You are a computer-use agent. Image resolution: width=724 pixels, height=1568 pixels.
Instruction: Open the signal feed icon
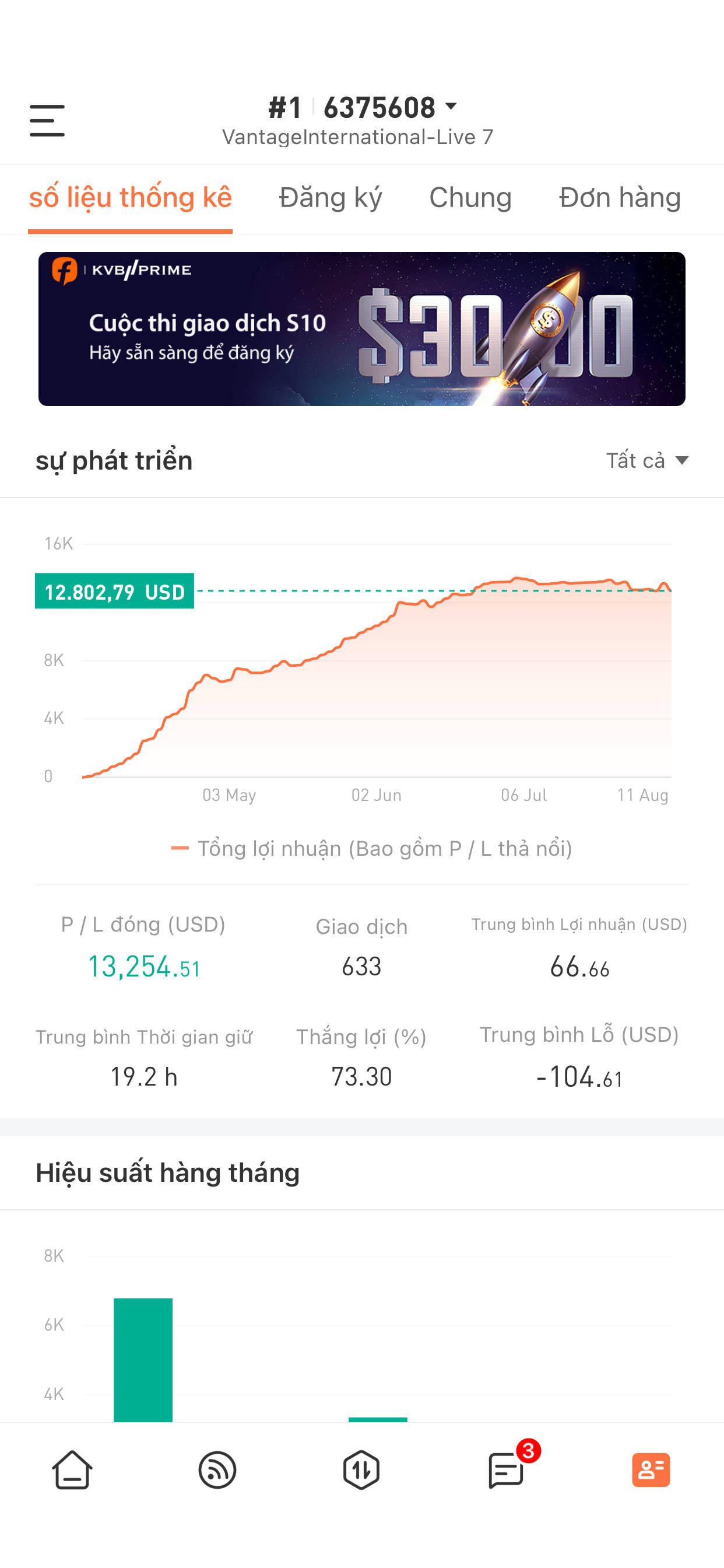pos(217,1470)
